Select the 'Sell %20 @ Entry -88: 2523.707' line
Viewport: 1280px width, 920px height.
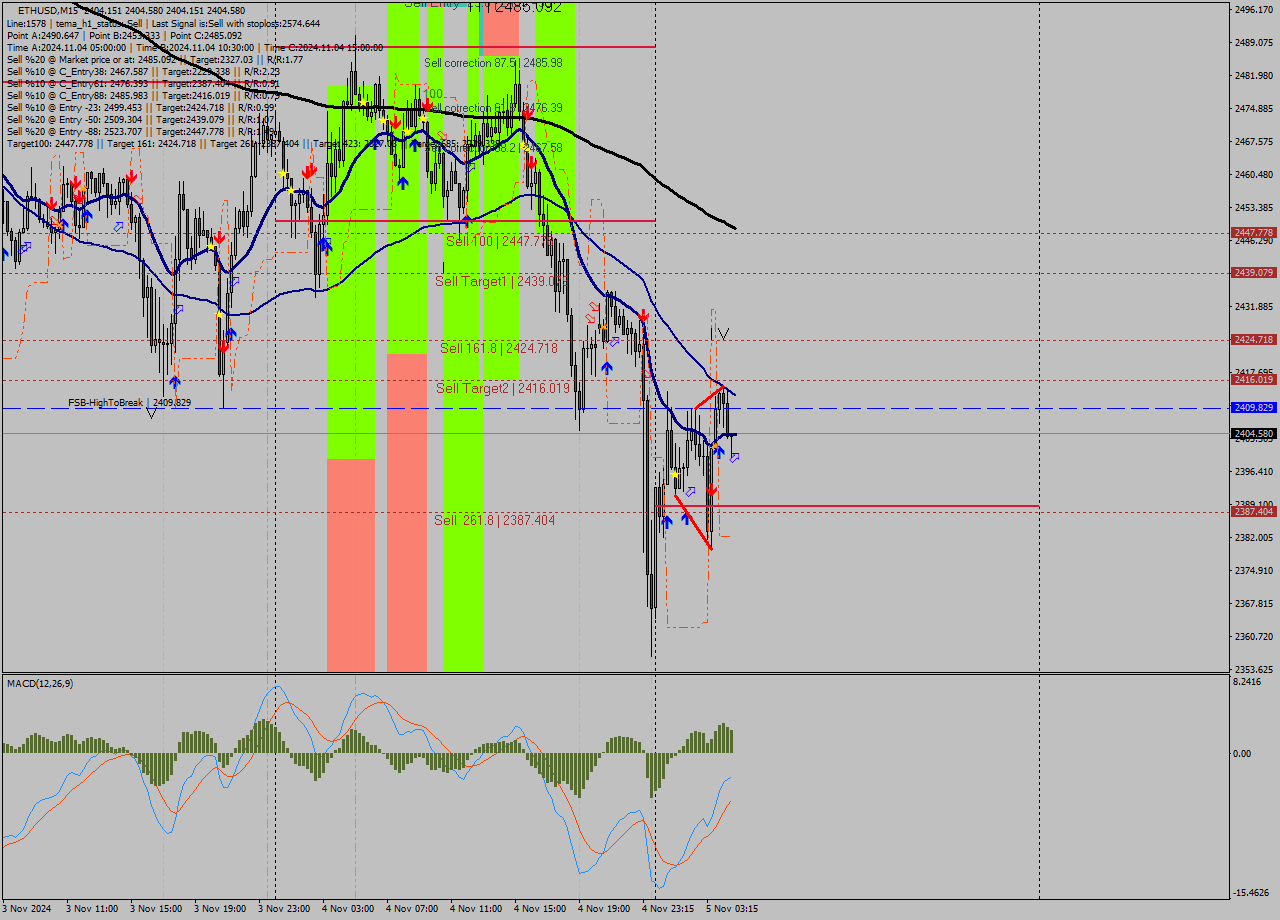141,131
